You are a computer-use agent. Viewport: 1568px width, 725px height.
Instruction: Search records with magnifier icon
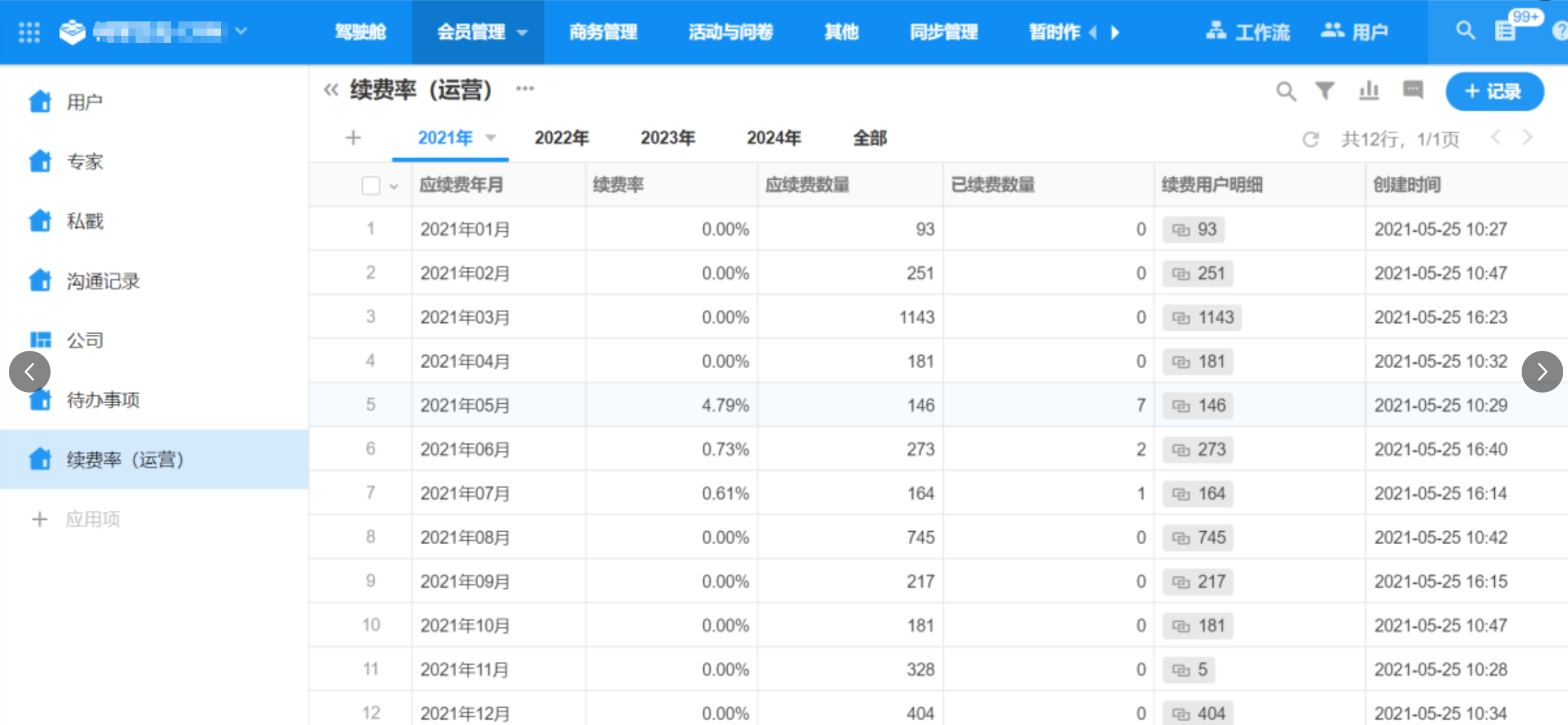1286,92
